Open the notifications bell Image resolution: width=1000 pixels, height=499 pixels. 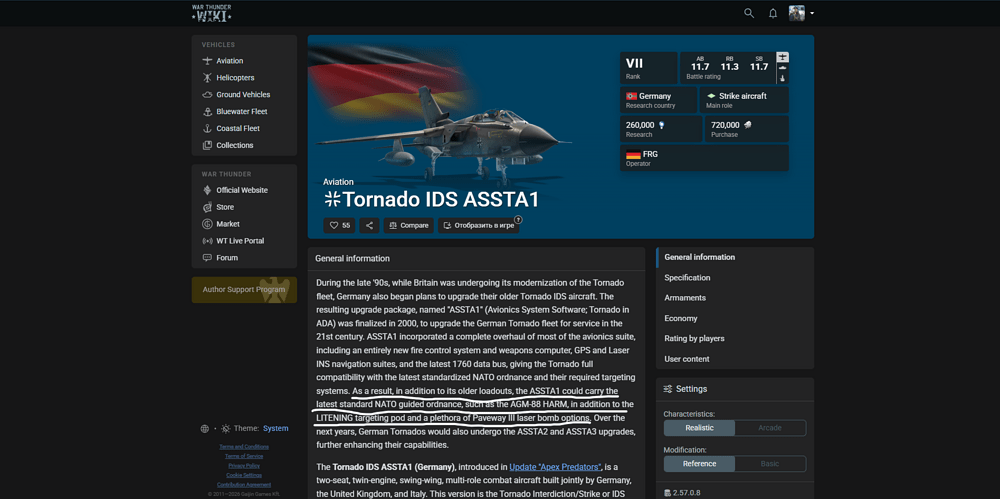773,13
